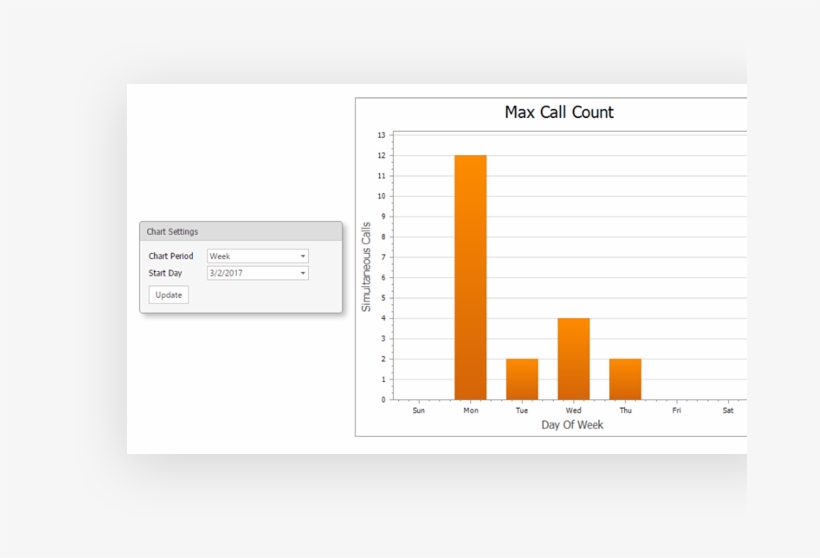Select the Thursday bar in the chart
820x558 pixels.
point(625,379)
